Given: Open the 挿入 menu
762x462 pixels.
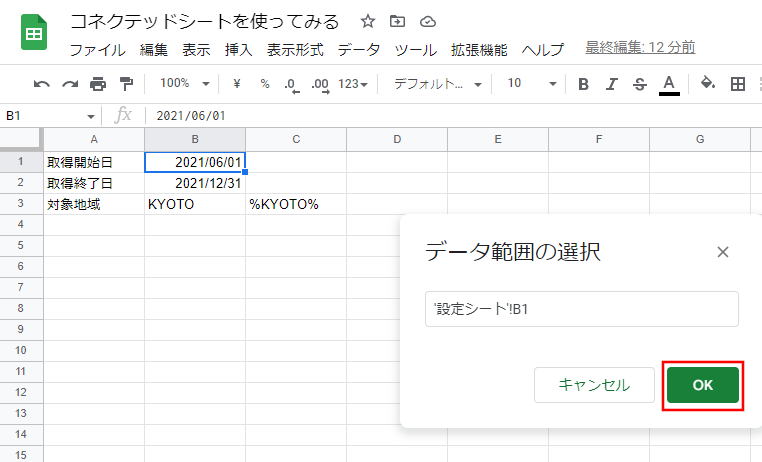Looking at the screenshot, I should tap(239, 50).
